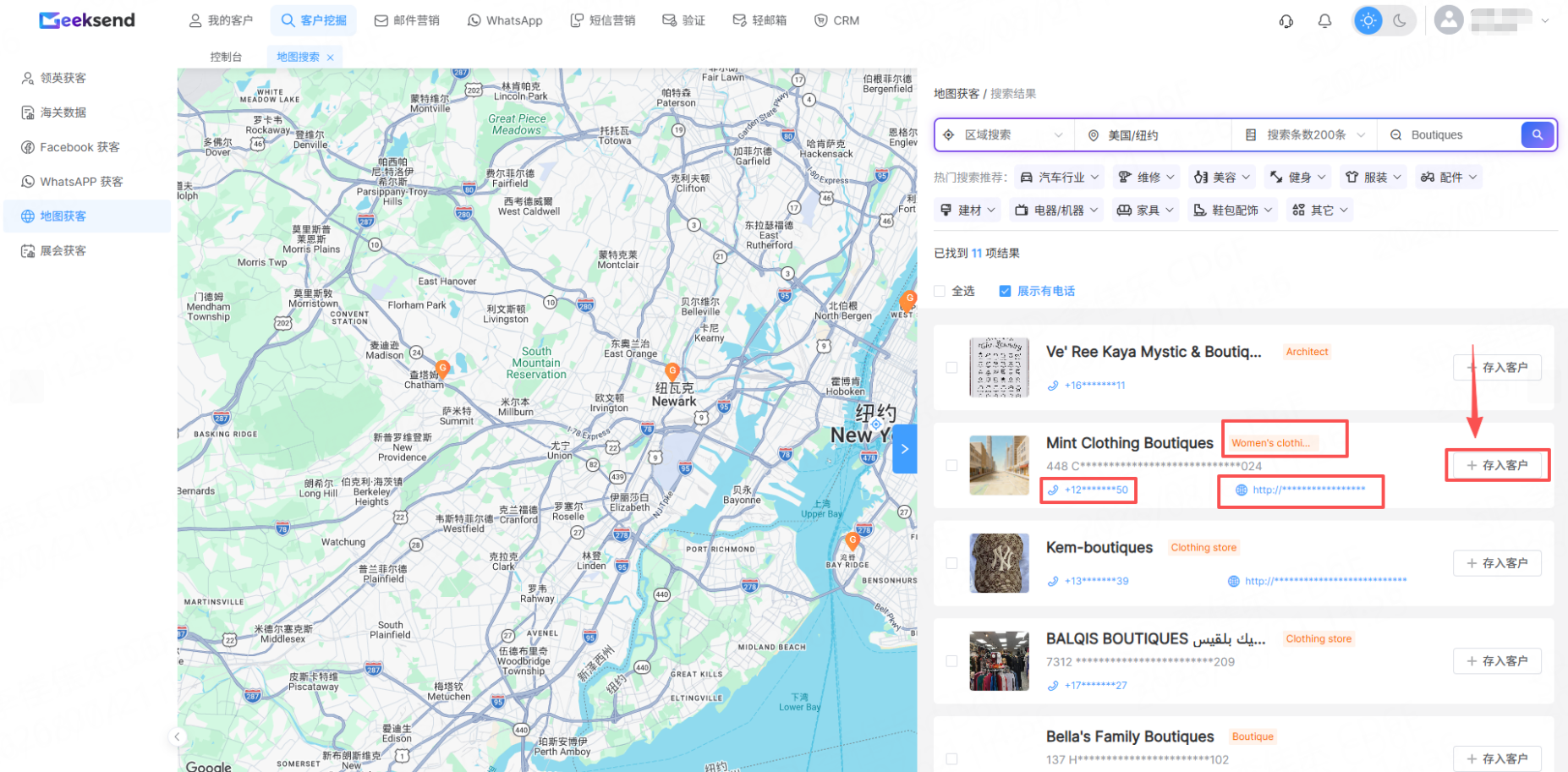Click the blue search magnifier button
The height and width of the screenshot is (772, 1568).
pos(1538,135)
